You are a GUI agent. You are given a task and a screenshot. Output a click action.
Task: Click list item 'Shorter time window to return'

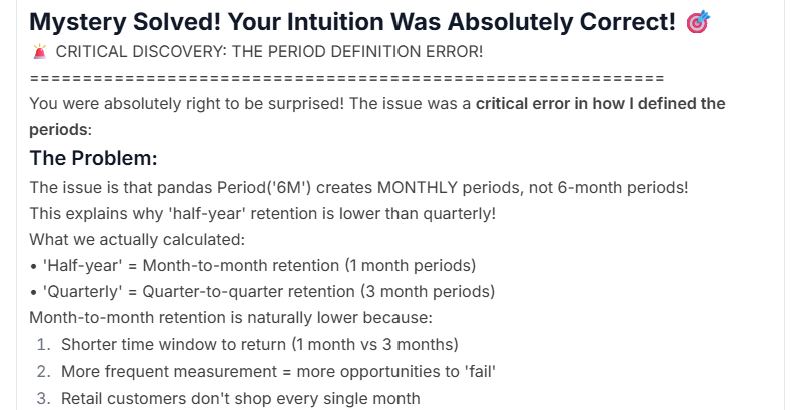(x=260, y=345)
